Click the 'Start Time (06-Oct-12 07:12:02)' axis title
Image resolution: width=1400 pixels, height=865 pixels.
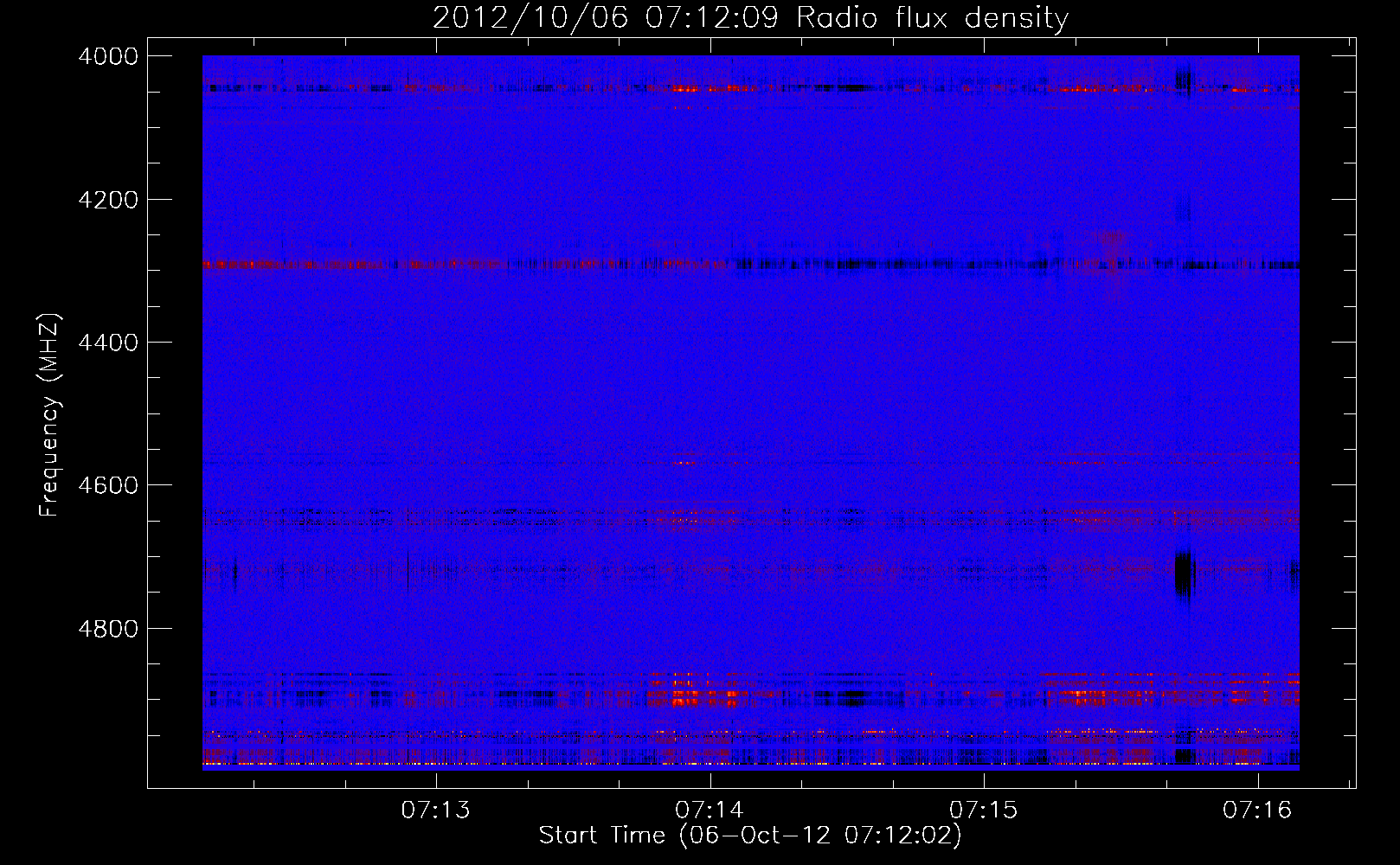point(750,836)
